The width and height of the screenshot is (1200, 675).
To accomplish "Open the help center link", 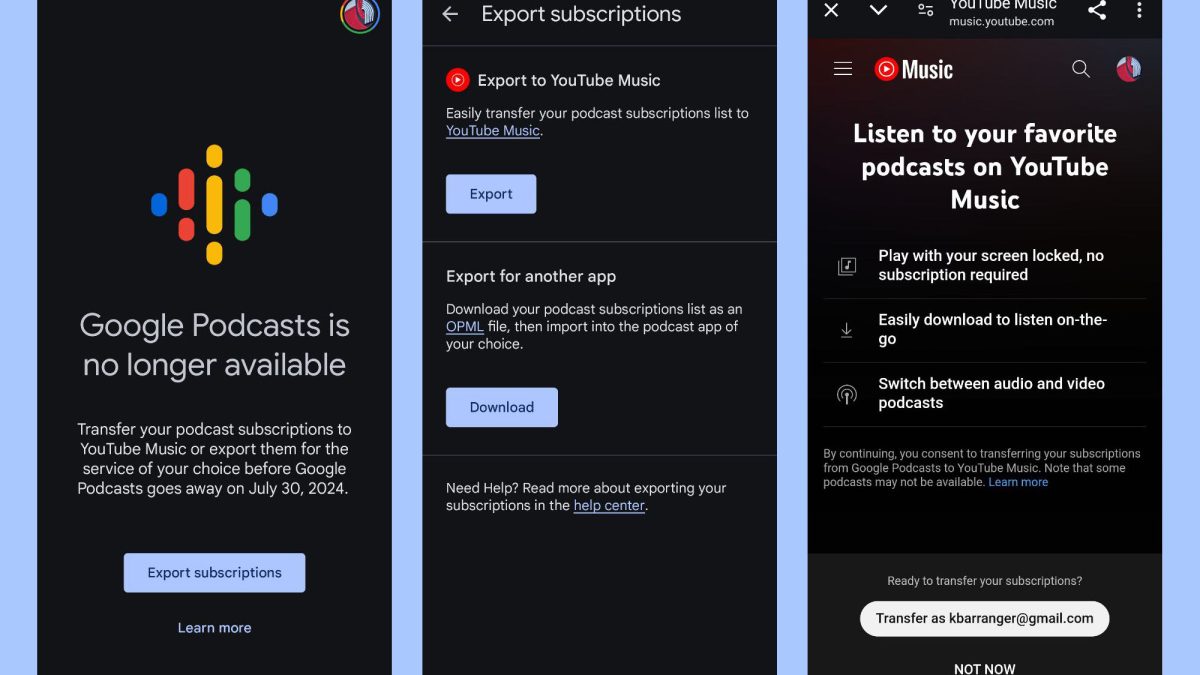I will tap(609, 506).
